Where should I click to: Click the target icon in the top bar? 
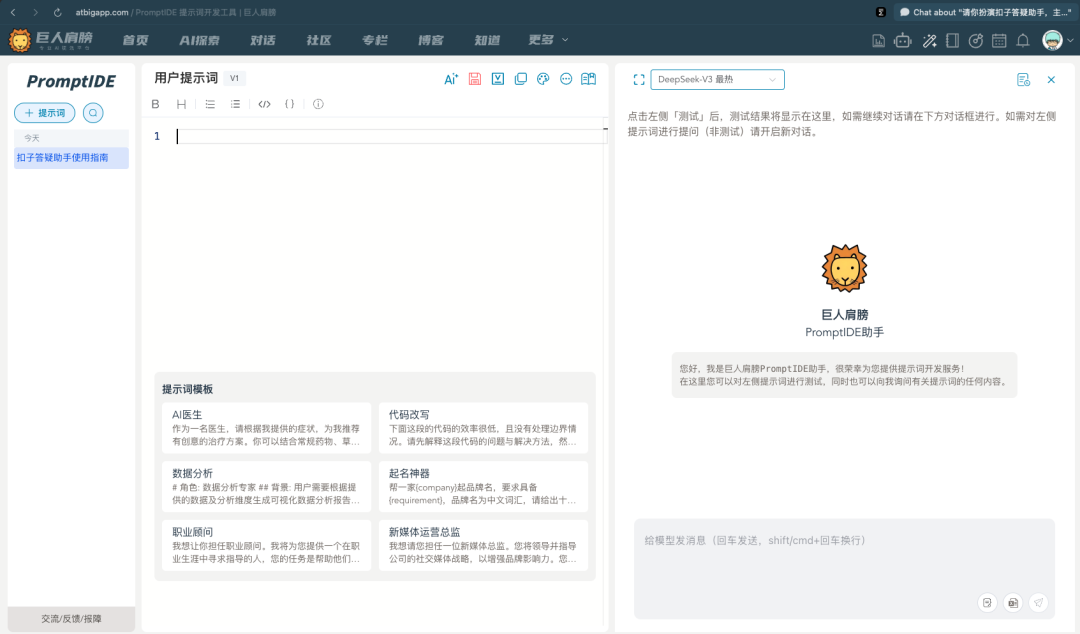pos(976,41)
